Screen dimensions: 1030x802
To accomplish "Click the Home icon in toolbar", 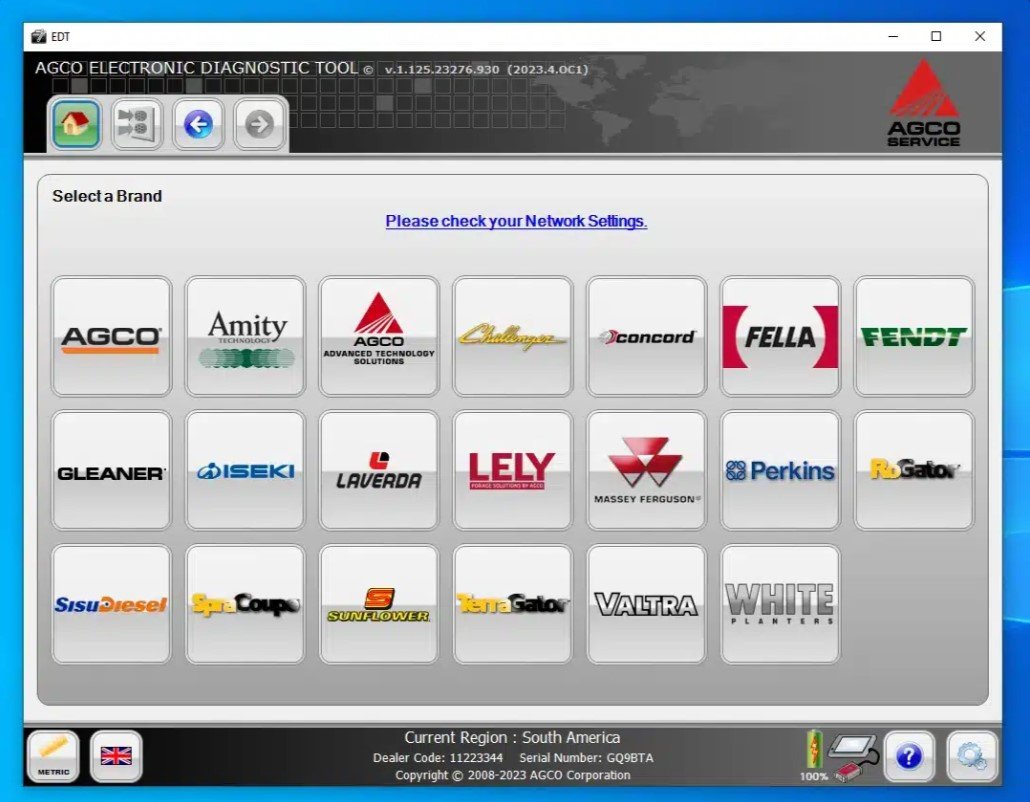I will tap(76, 125).
